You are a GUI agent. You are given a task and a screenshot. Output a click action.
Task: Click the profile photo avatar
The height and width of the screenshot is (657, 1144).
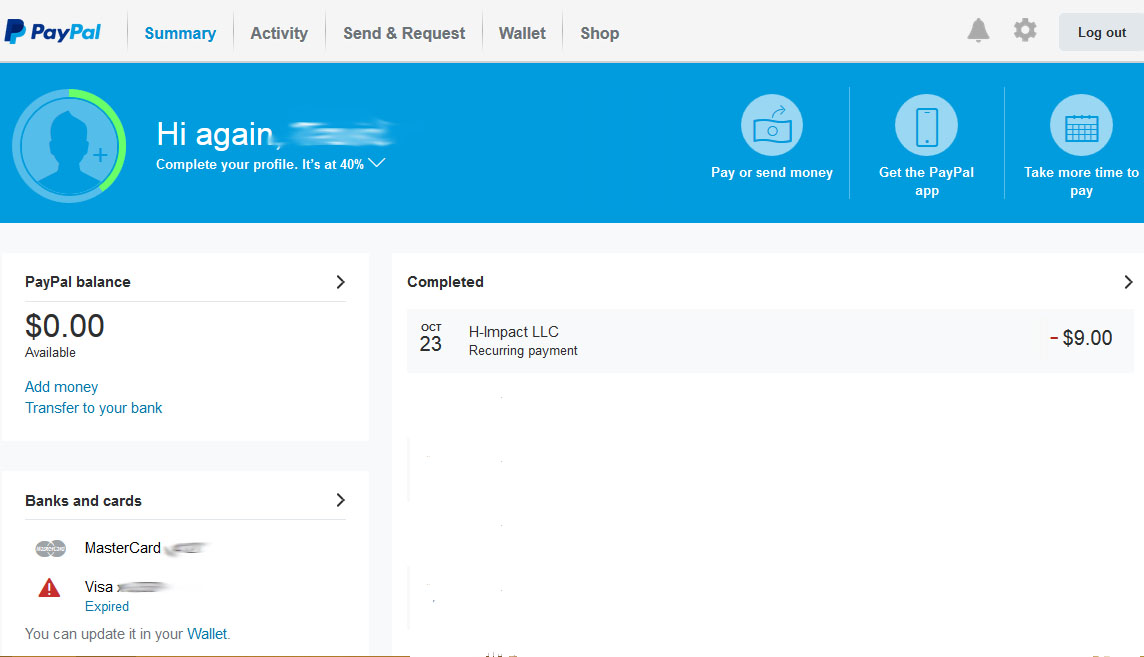click(x=69, y=146)
